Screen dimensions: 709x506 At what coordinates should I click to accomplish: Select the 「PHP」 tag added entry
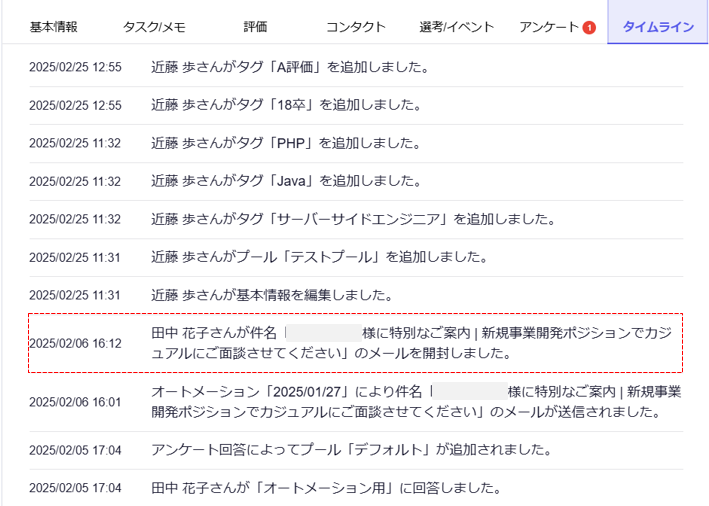[x=285, y=143]
